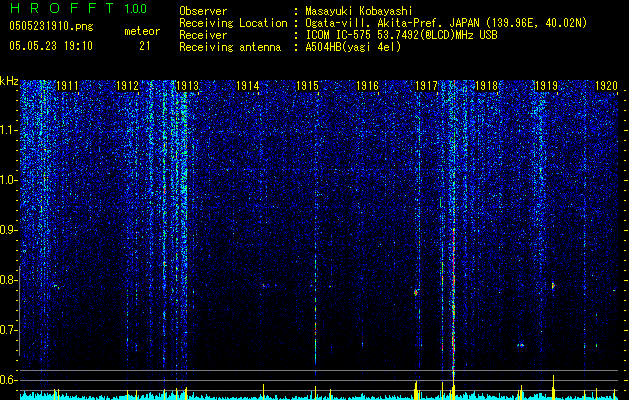Click the meteor echo spot at 1919
The width and height of the screenshot is (629, 400).
553,286
